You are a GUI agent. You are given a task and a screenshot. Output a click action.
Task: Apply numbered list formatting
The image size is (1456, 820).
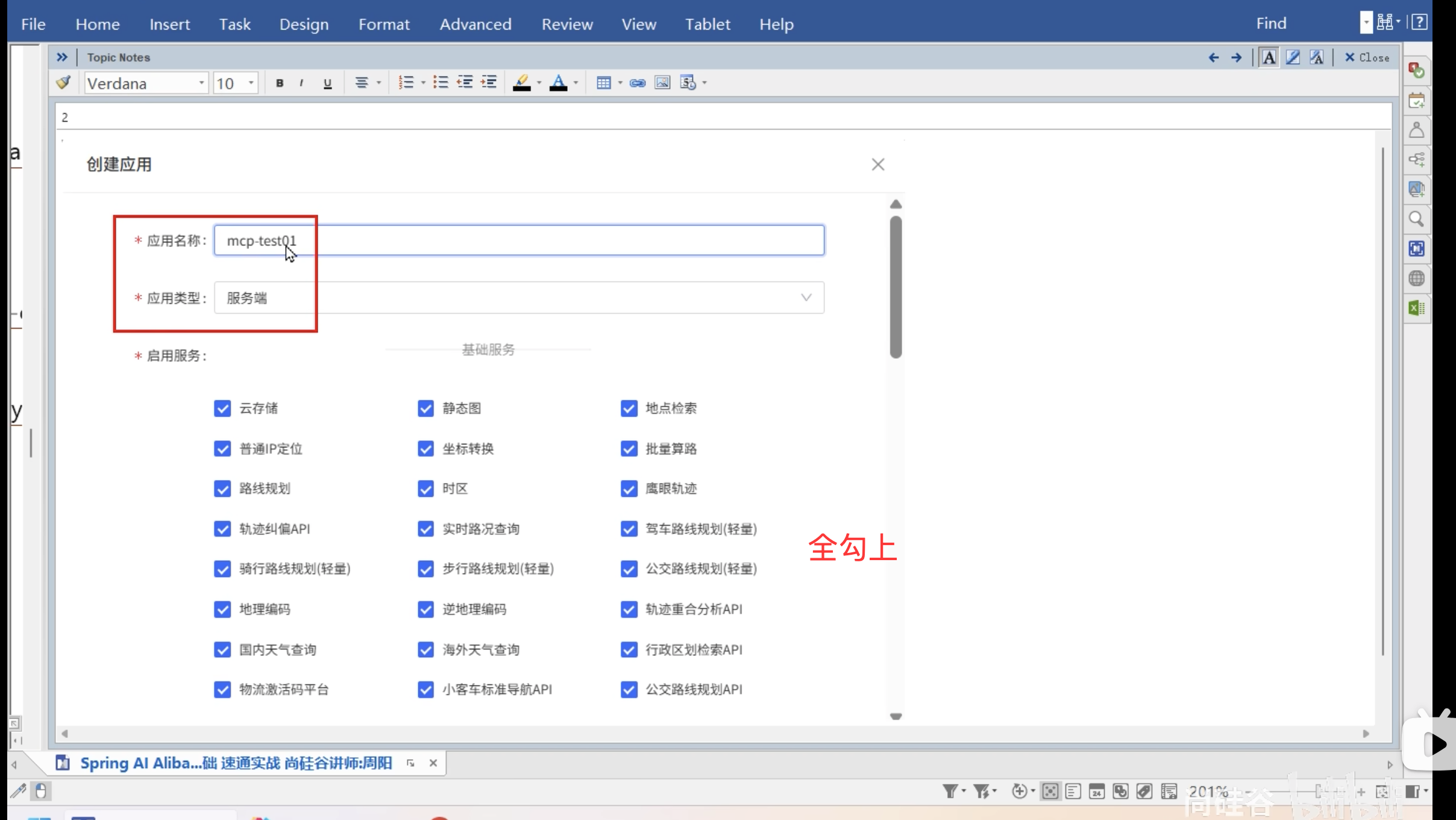click(x=406, y=83)
